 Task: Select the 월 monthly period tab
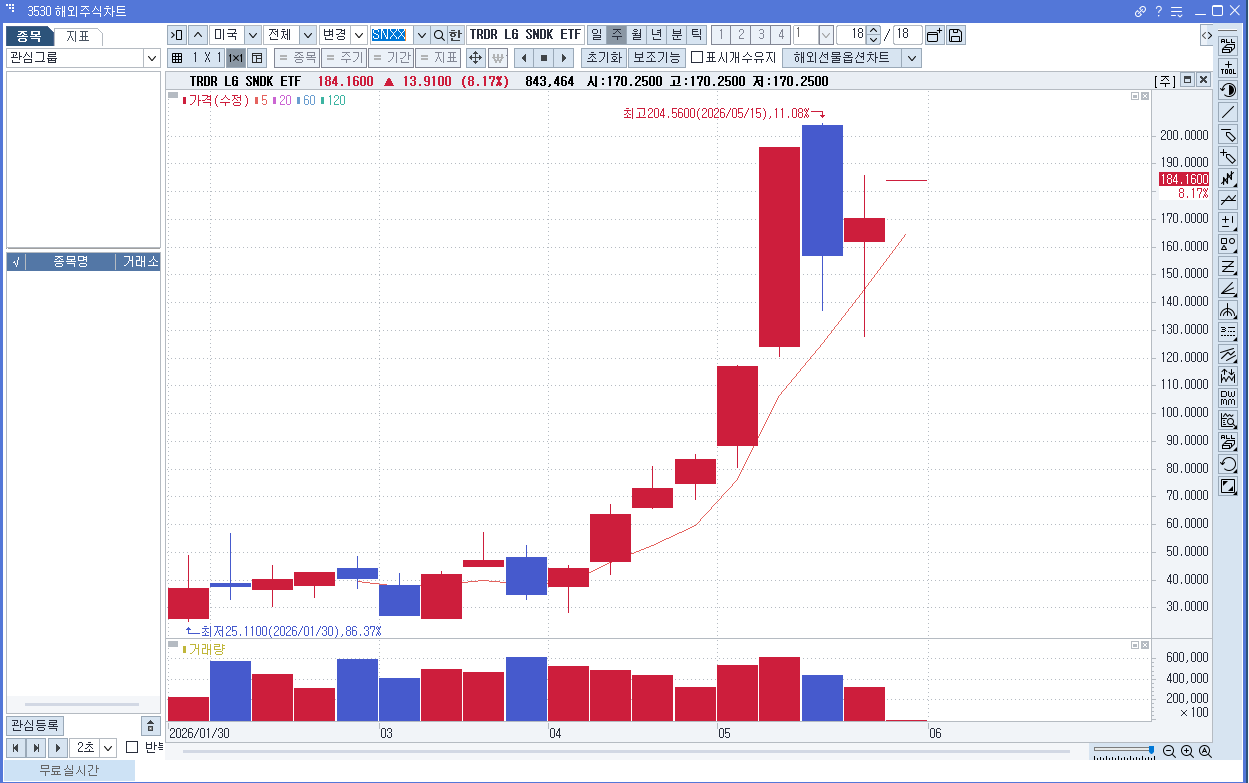pyautogui.click(x=637, y=35)
